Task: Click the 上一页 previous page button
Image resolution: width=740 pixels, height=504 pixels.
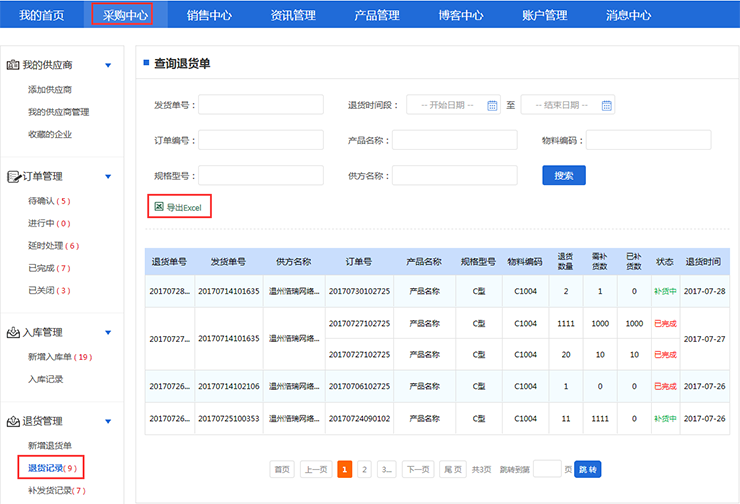Action: coord(316,469)
